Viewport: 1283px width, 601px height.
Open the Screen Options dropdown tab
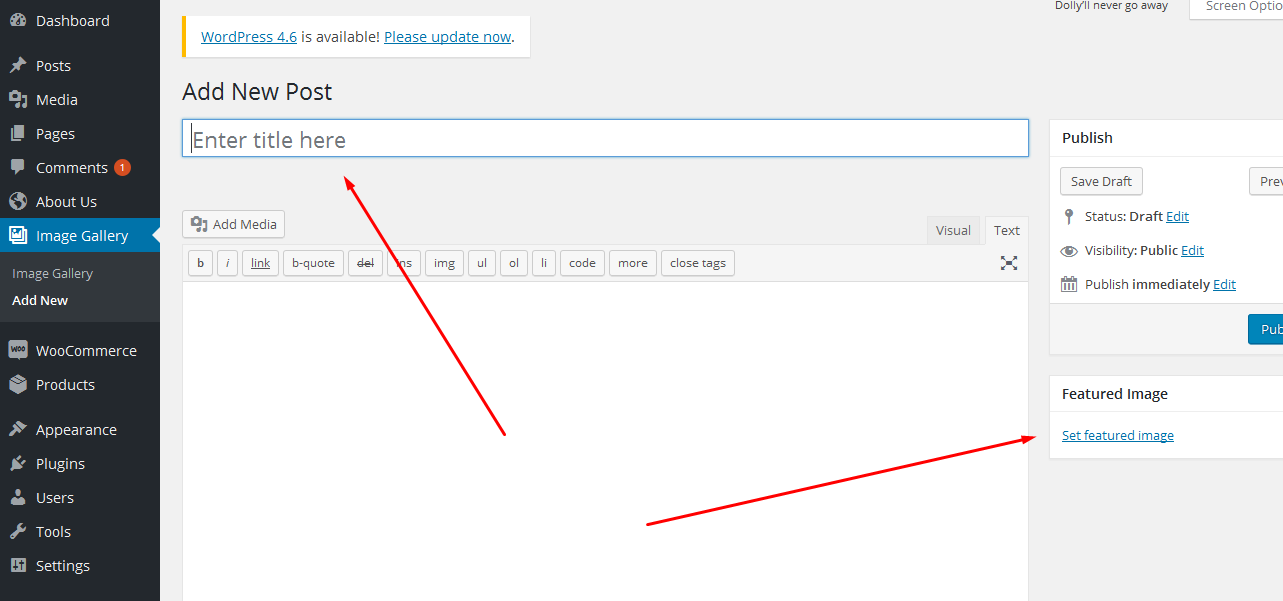pos(1236,8)
